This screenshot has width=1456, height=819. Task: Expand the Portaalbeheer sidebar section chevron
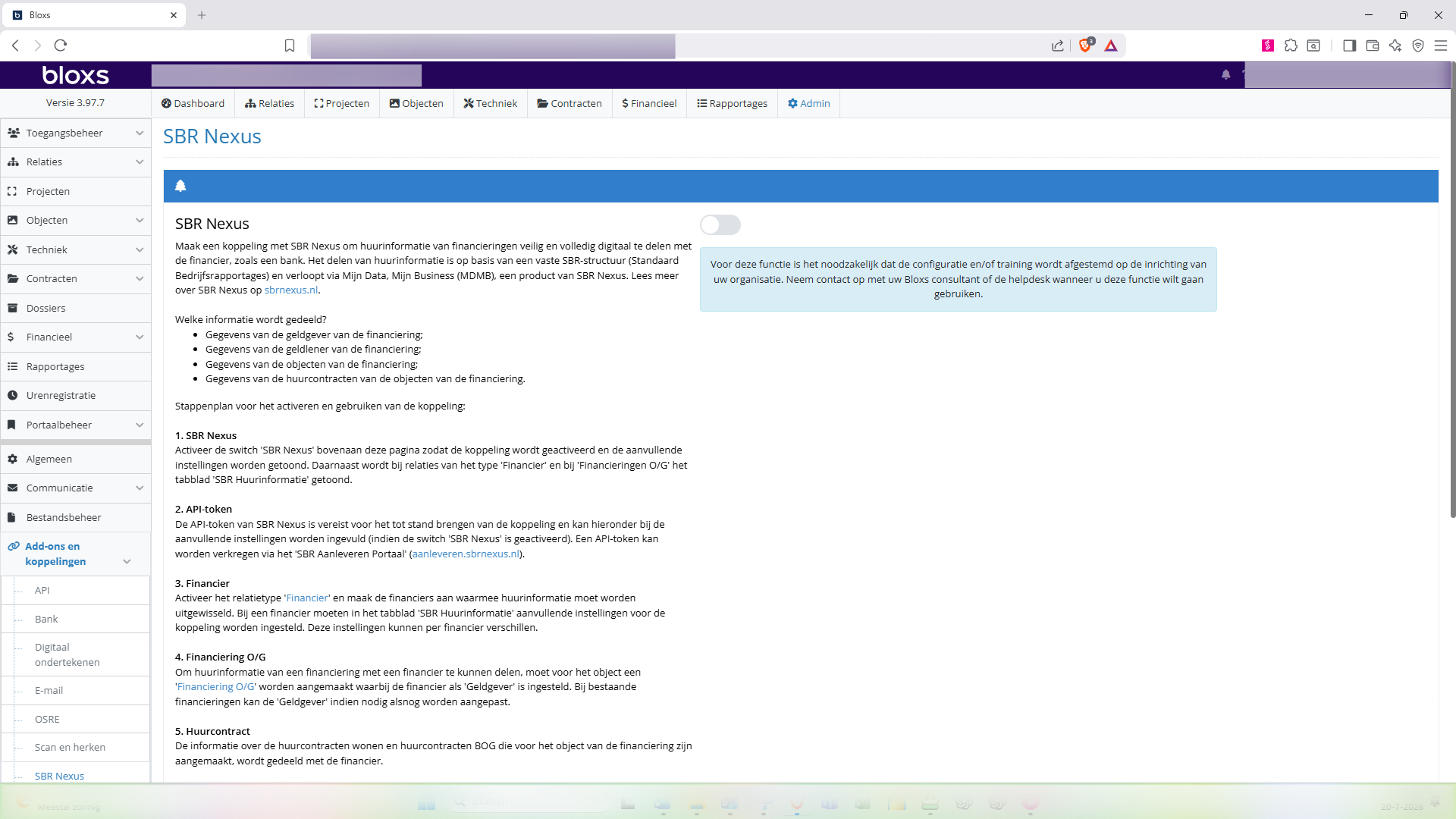[x=140, y=425]
